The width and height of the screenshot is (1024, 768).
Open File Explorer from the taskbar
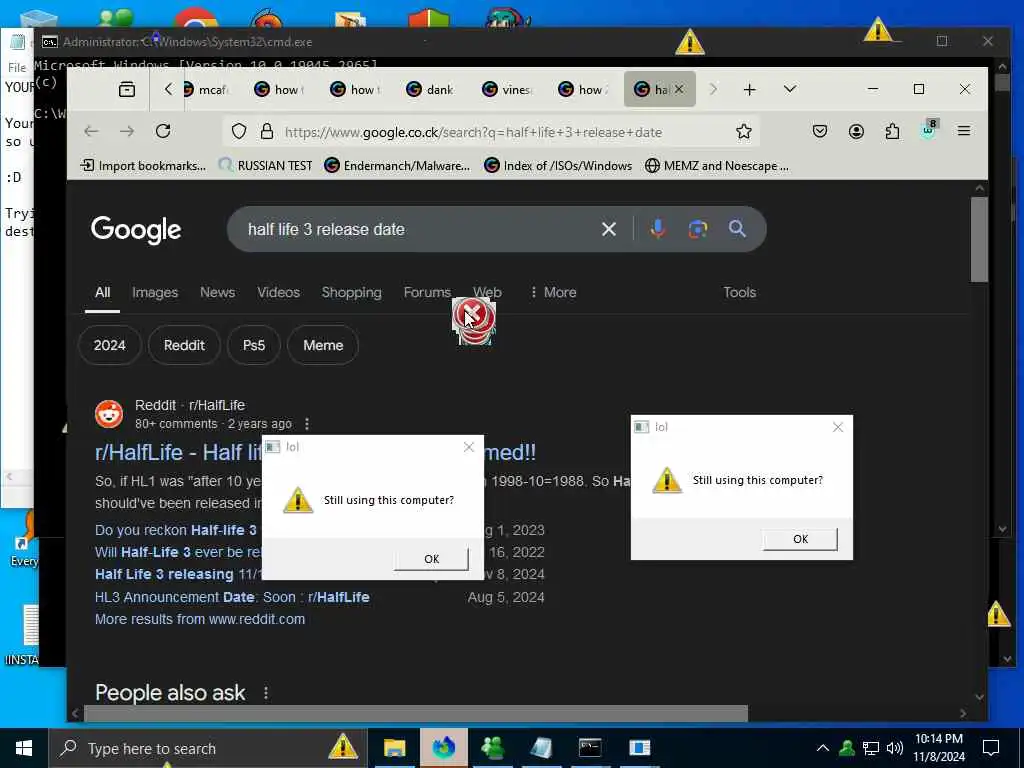[x=394, y=748]
